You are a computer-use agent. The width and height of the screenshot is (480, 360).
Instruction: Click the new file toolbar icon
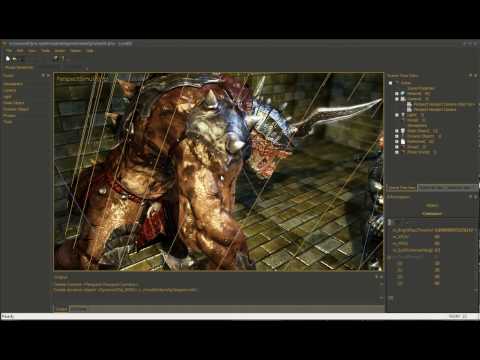pos(8,59)
